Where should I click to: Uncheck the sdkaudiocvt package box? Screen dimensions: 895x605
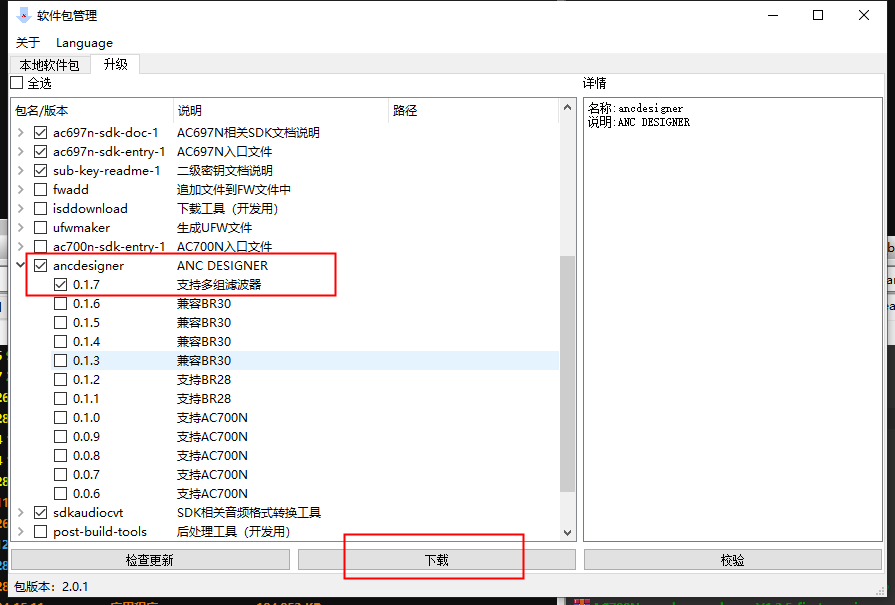point(41,512)
